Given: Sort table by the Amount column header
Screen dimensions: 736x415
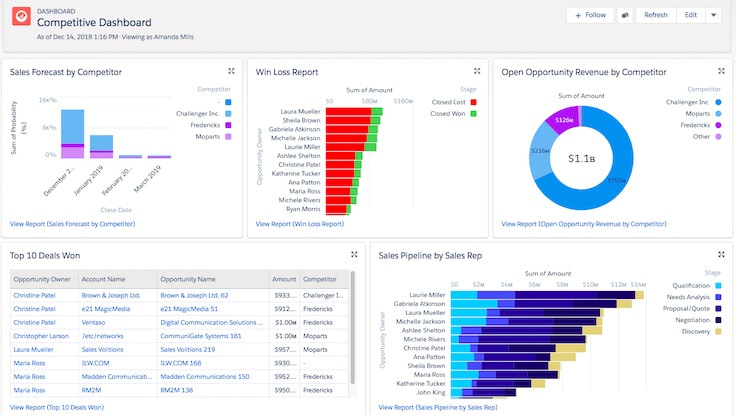Looking at the screenshot, I should click(x=284, y=280).
